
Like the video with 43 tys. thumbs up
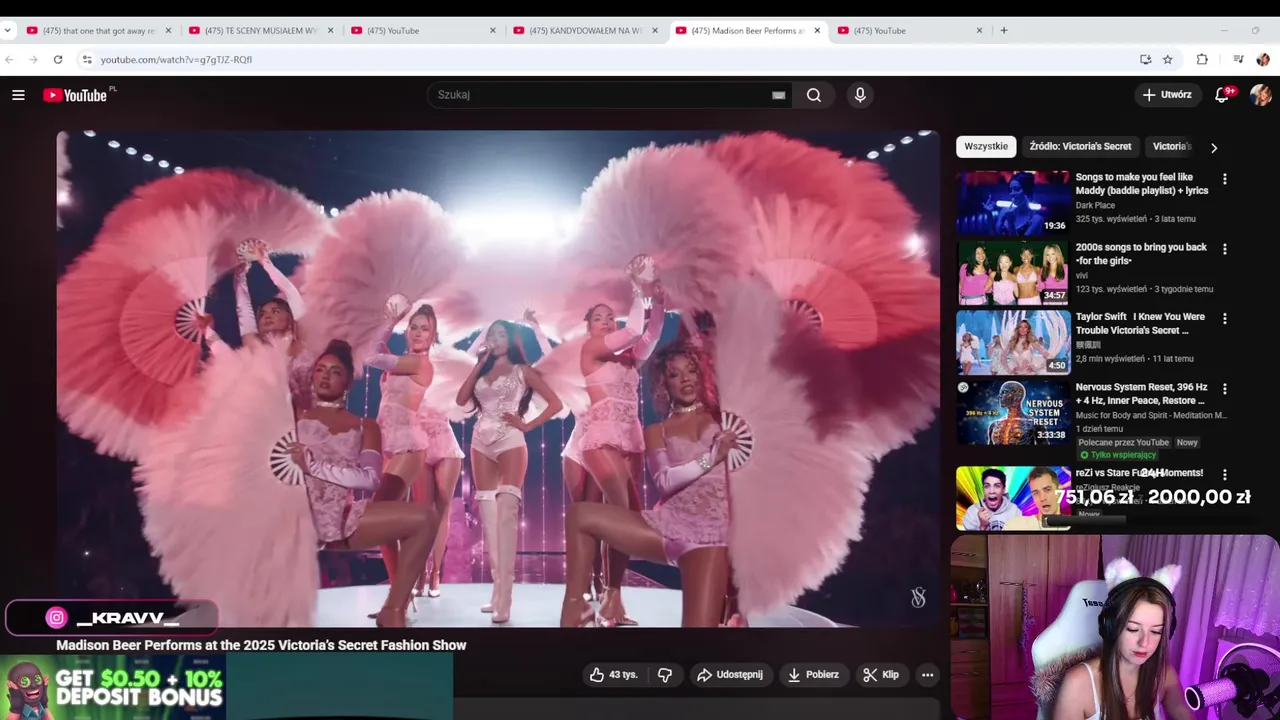point(613,675)
